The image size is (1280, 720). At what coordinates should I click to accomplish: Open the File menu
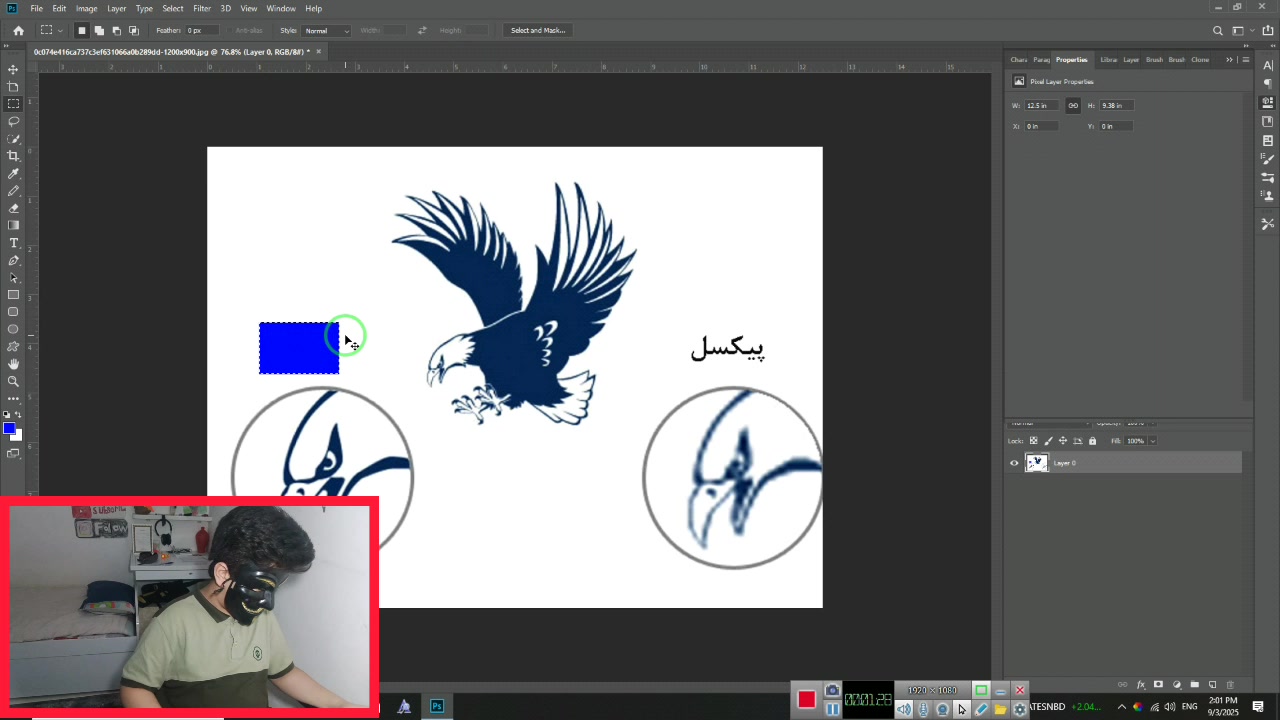point(37,8)
